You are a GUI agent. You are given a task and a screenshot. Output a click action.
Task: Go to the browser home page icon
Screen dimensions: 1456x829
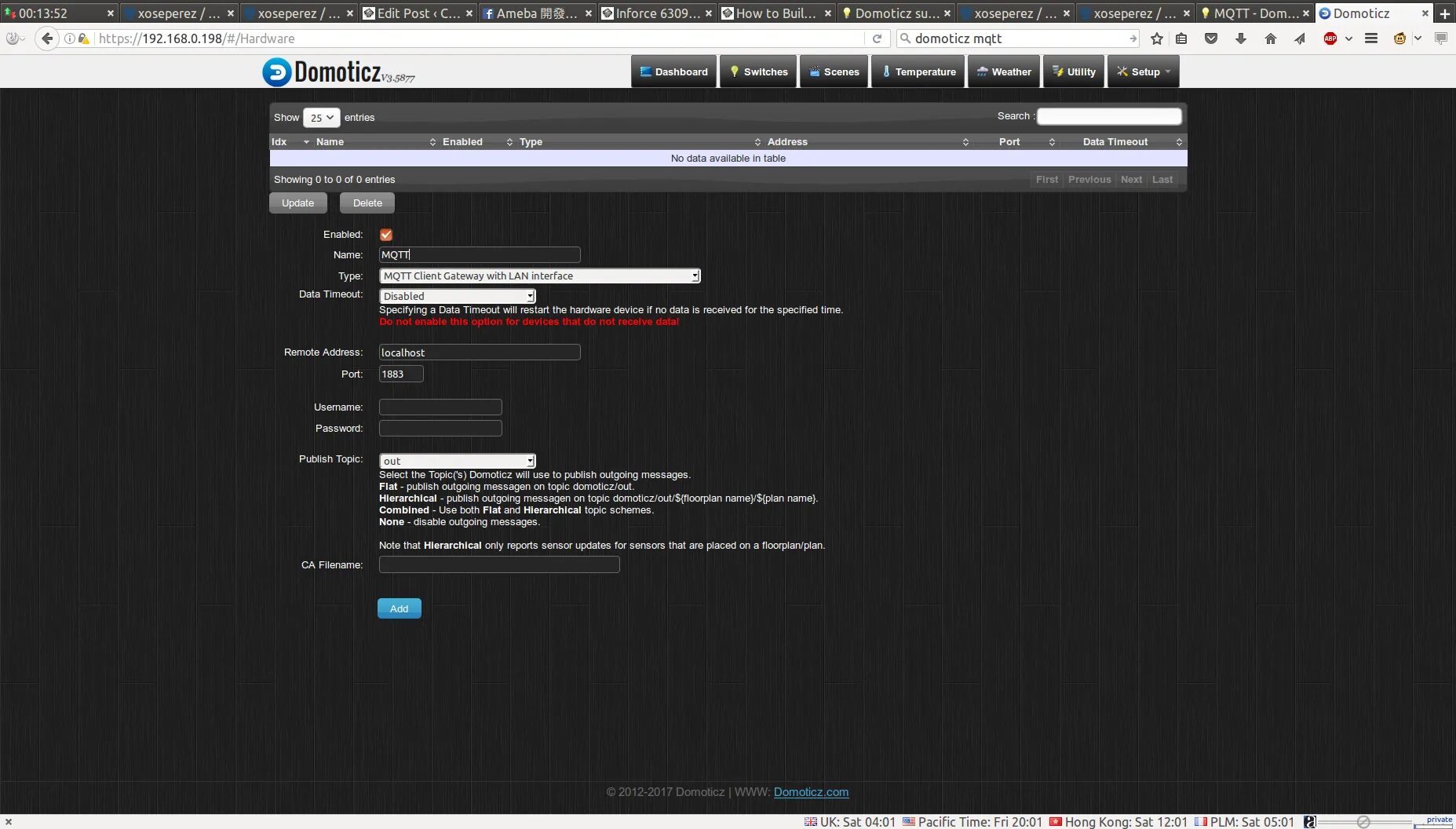pos(1271,38)
